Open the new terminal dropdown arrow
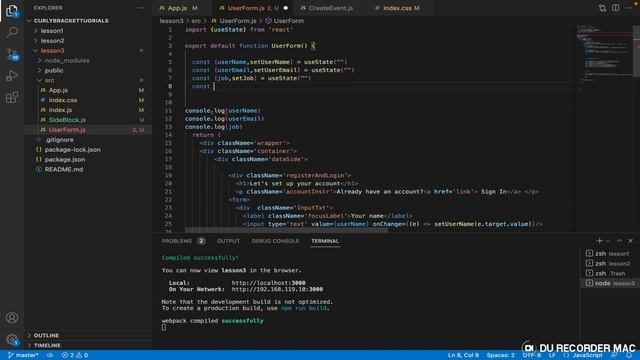This screenshot has width=640, height=360. pyautogui.click(x=608, y=241)
